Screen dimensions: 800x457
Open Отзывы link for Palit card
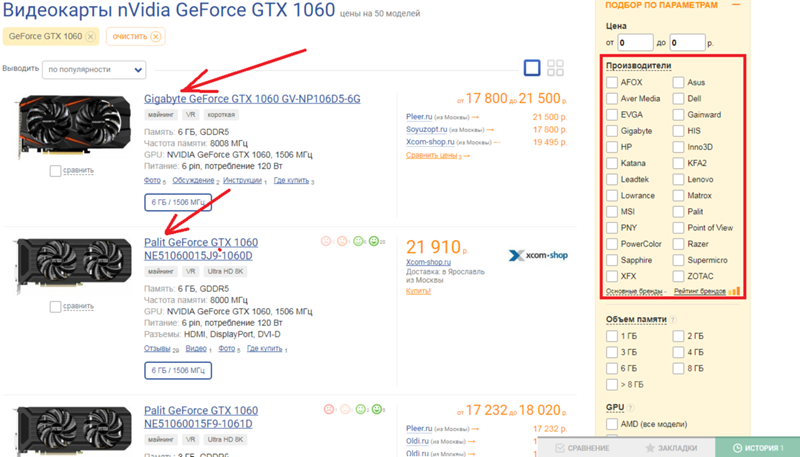pos(157,348)
